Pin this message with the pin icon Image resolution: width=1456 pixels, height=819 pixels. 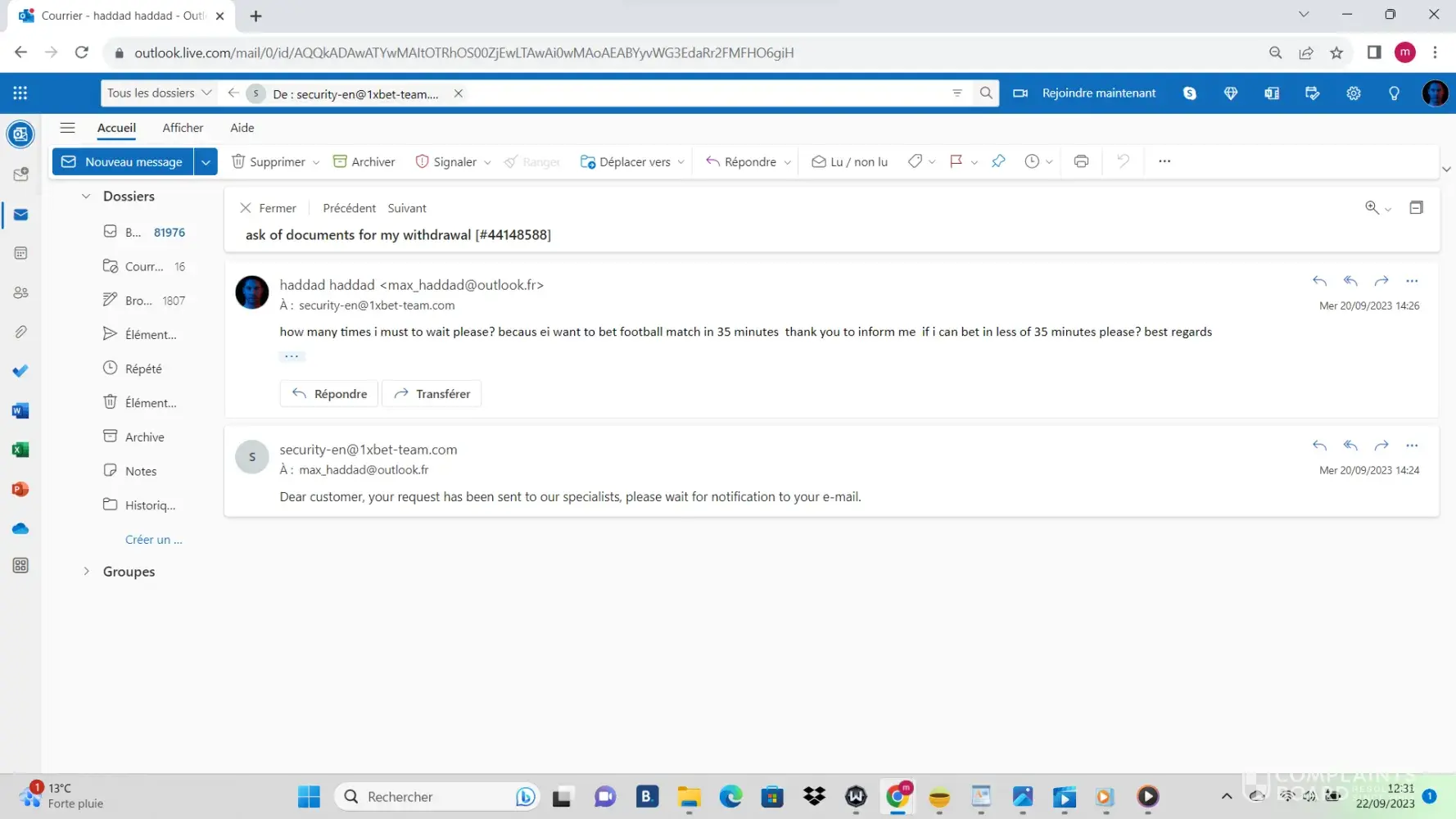pos(997,161)
